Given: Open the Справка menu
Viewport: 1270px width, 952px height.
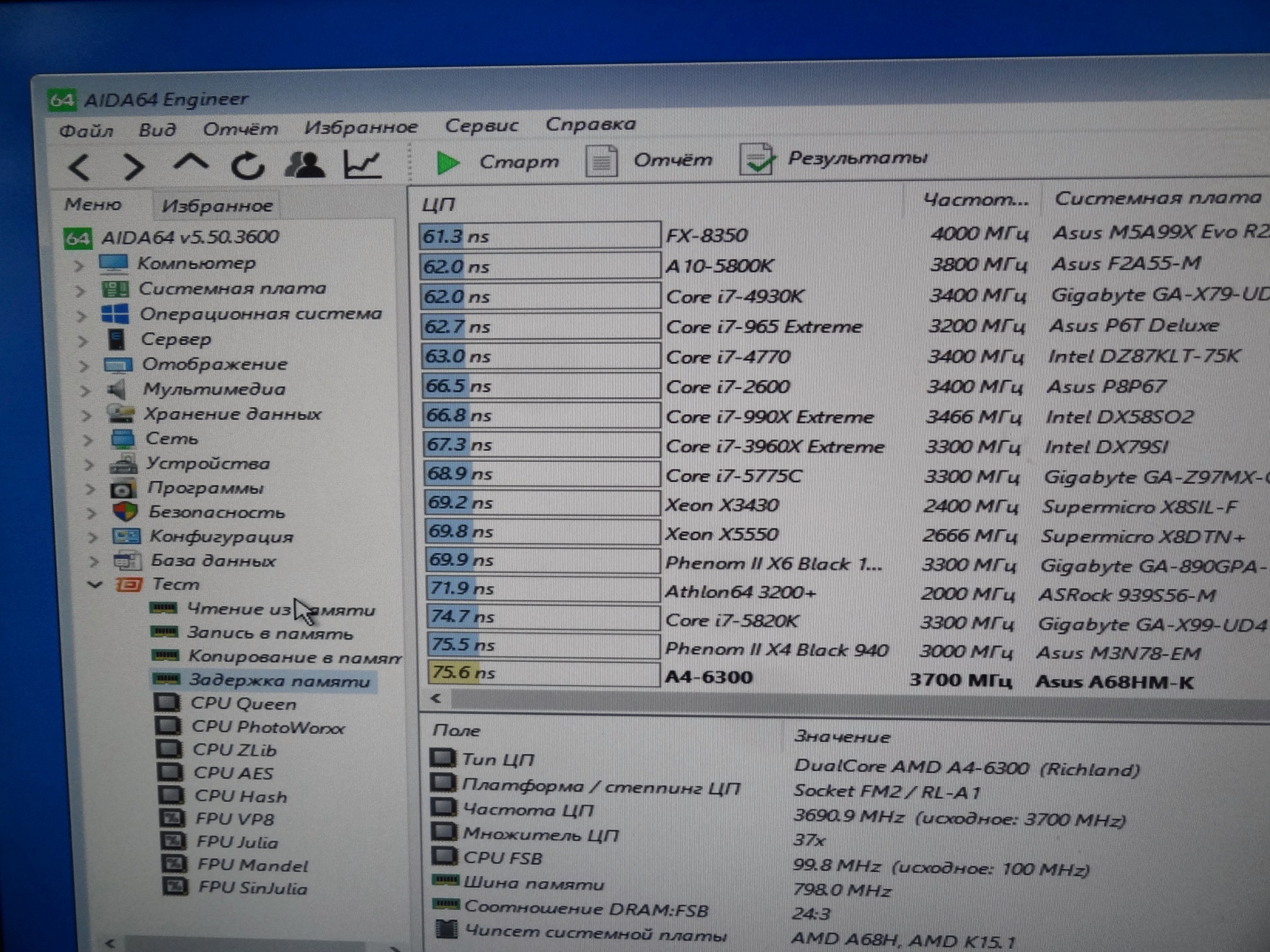Looking at the screenshot, I should click(x=590, y=124).
